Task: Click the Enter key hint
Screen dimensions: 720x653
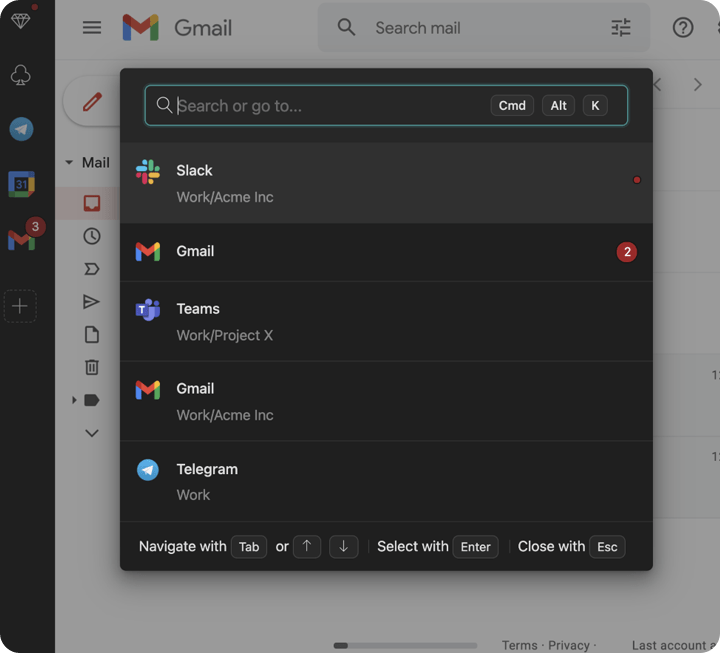Action: click(476, 546)
